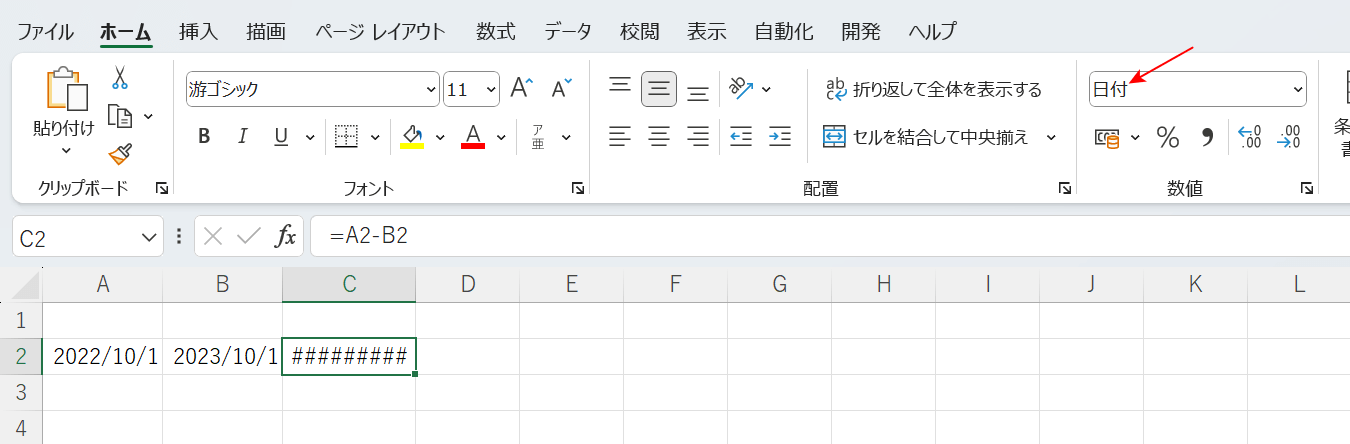This screenshot has height=444, width=1350.
Task: Click セルを結合して中央揃え merge button
Action: [928, 137]
